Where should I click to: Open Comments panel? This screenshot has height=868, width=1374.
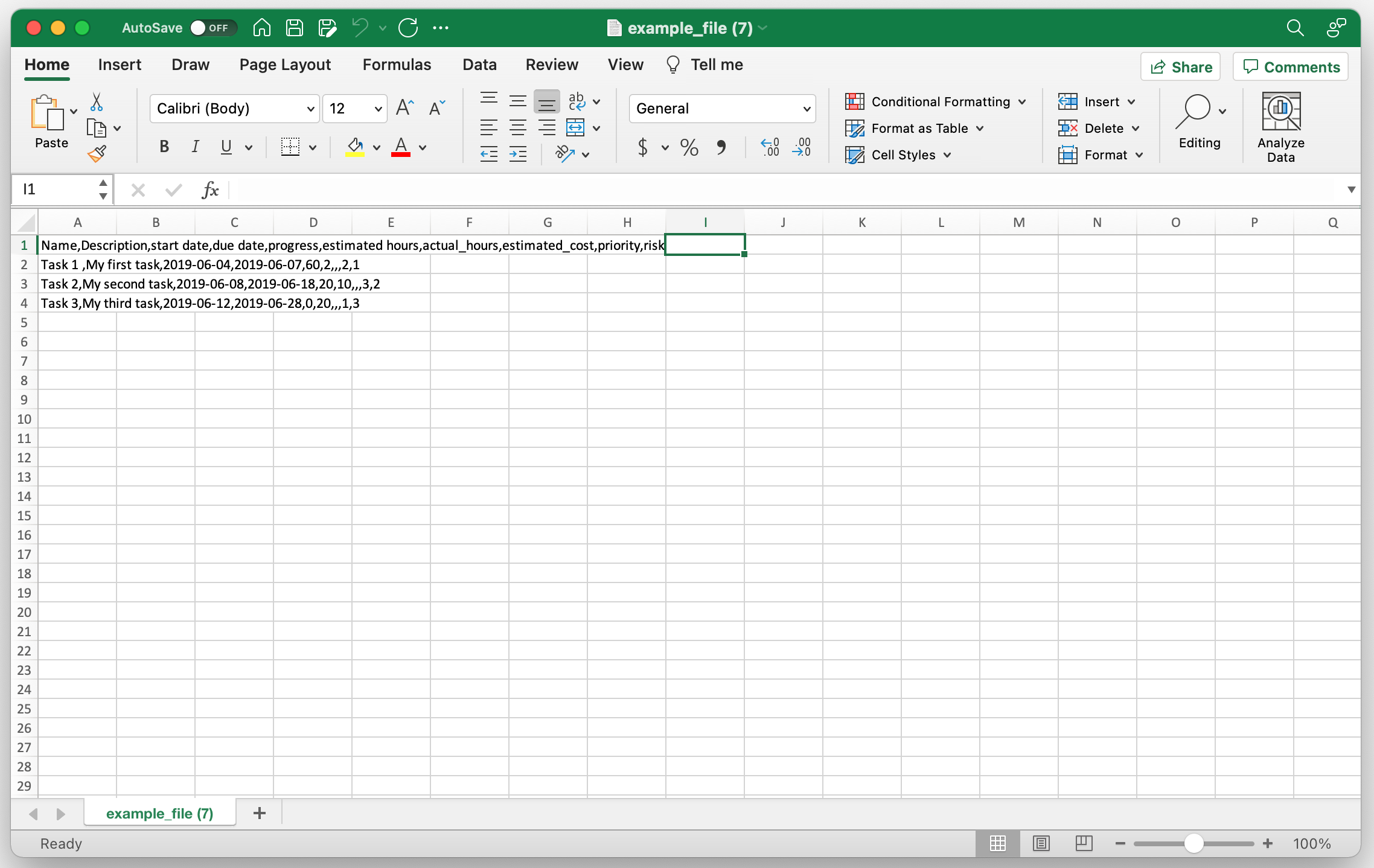click(x=1291, y=66)
